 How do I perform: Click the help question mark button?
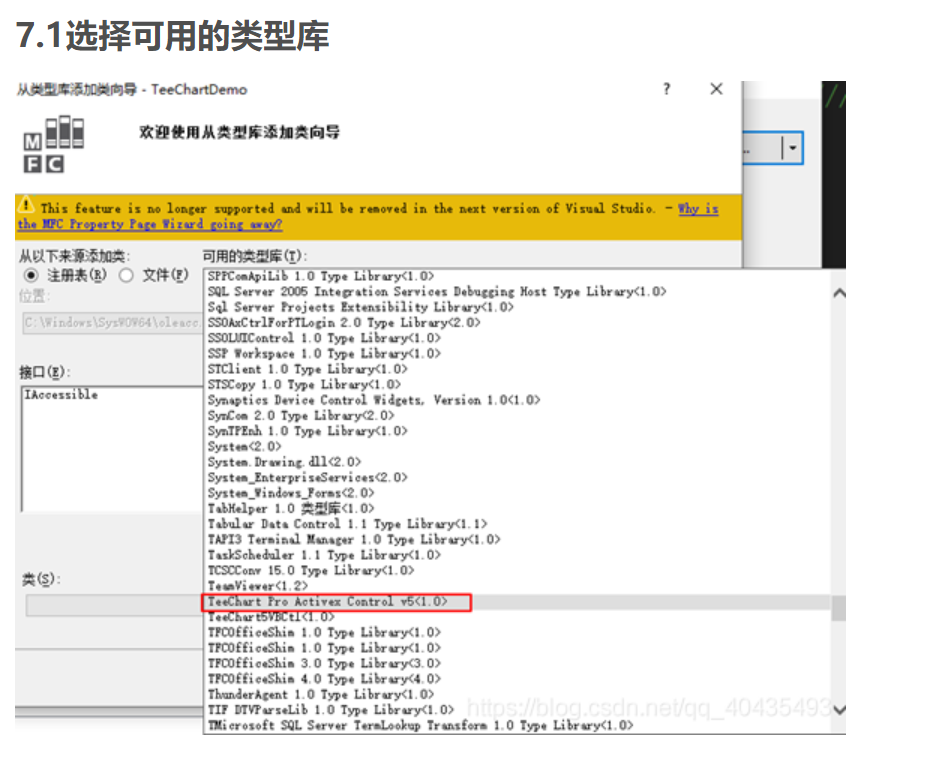click(x=667, y=89)
